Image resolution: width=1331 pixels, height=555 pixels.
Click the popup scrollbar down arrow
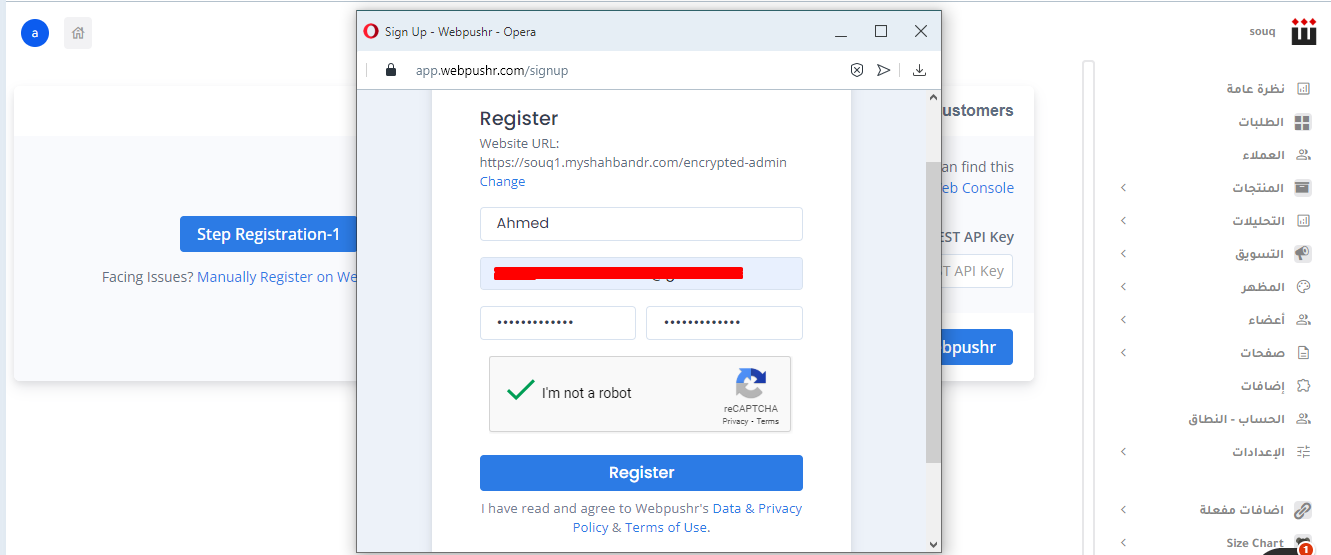934,544
